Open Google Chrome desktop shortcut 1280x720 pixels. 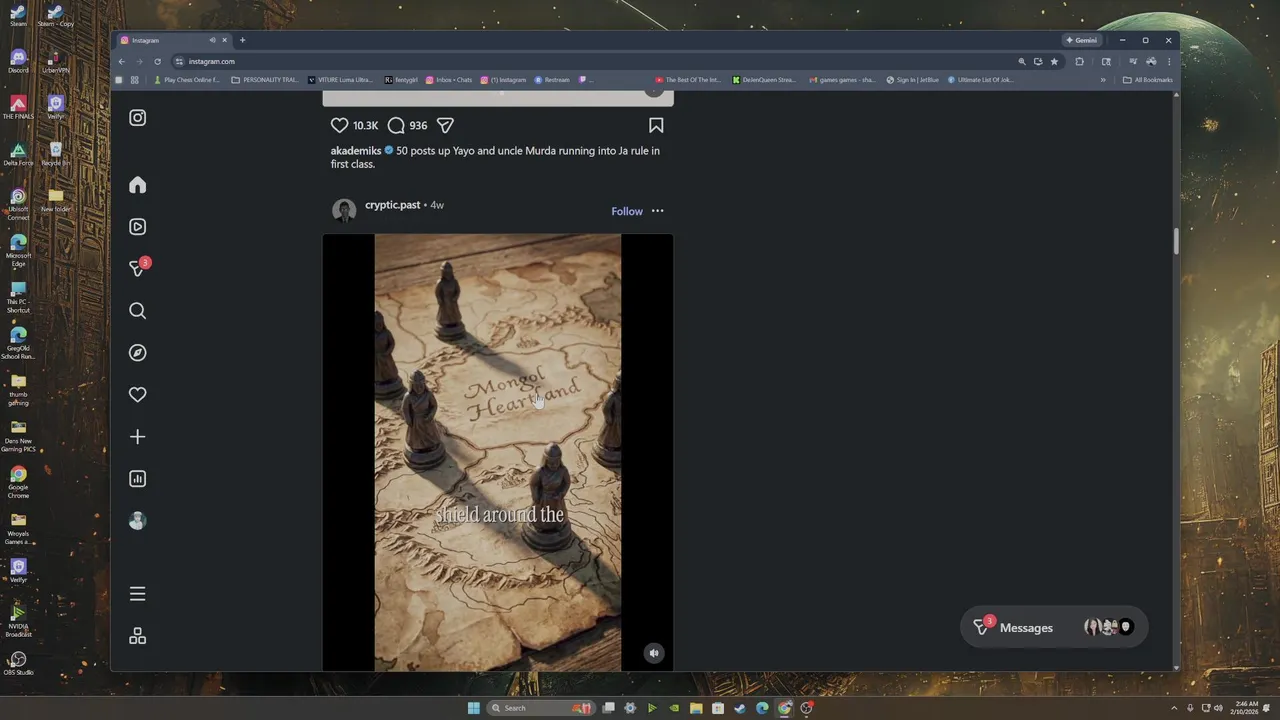pos(18,481)
